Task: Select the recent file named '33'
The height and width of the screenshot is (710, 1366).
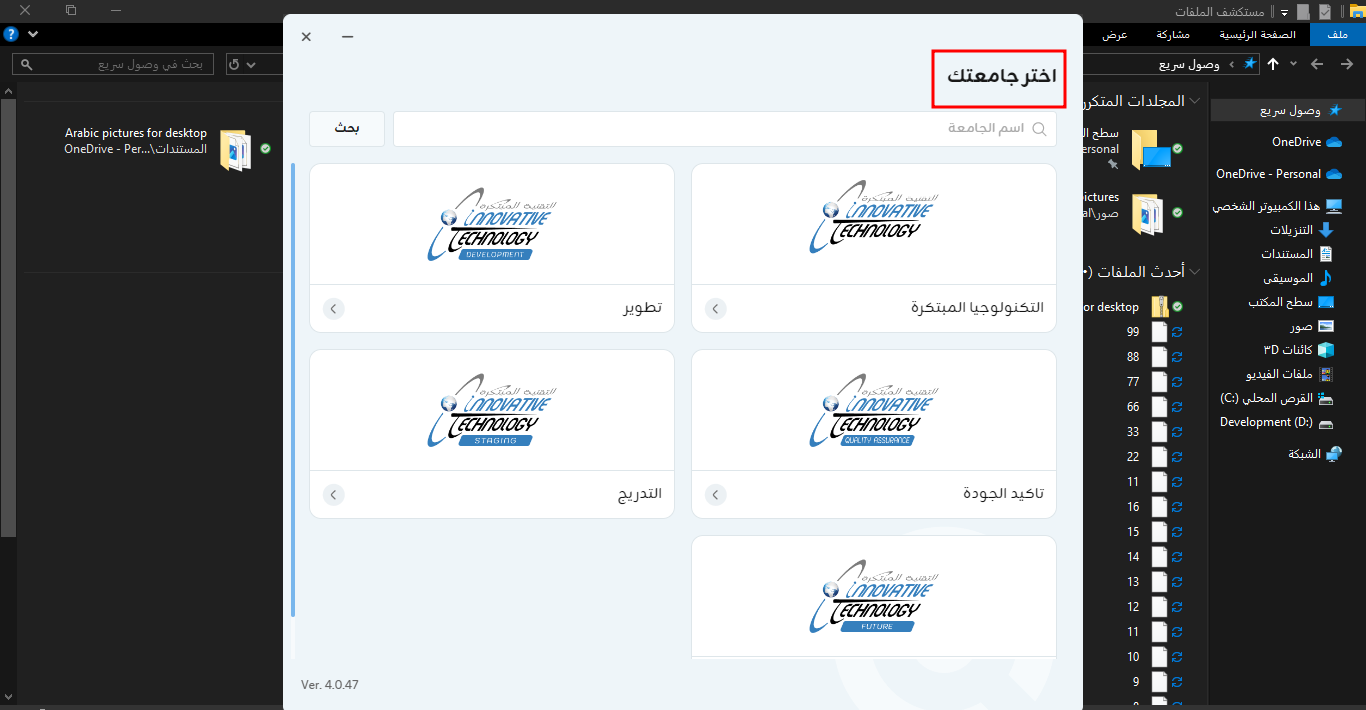Action: click(1133, 431)
